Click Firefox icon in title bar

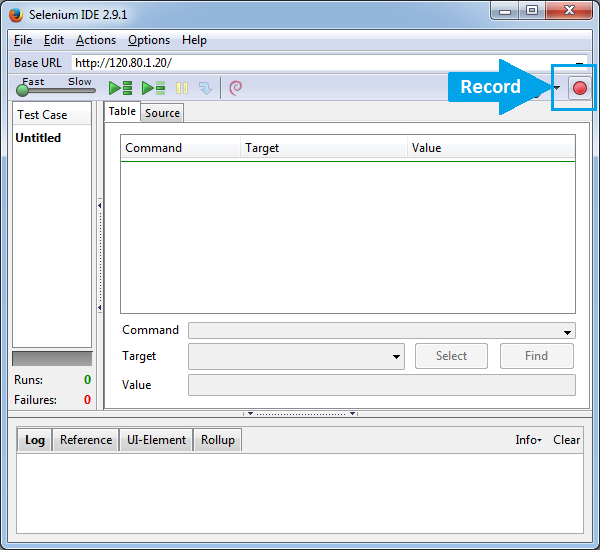click(x=16, y=15)
